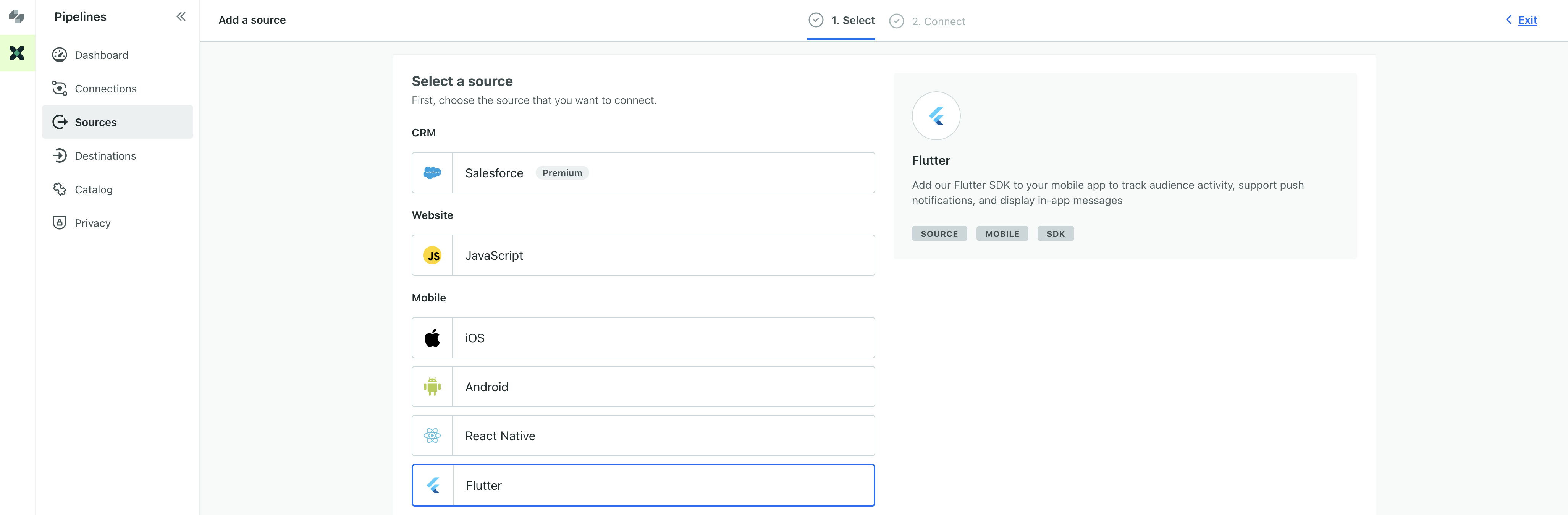1568x515 pixels.
Task: Click the SDK tag
Action: click(1056, 234)
